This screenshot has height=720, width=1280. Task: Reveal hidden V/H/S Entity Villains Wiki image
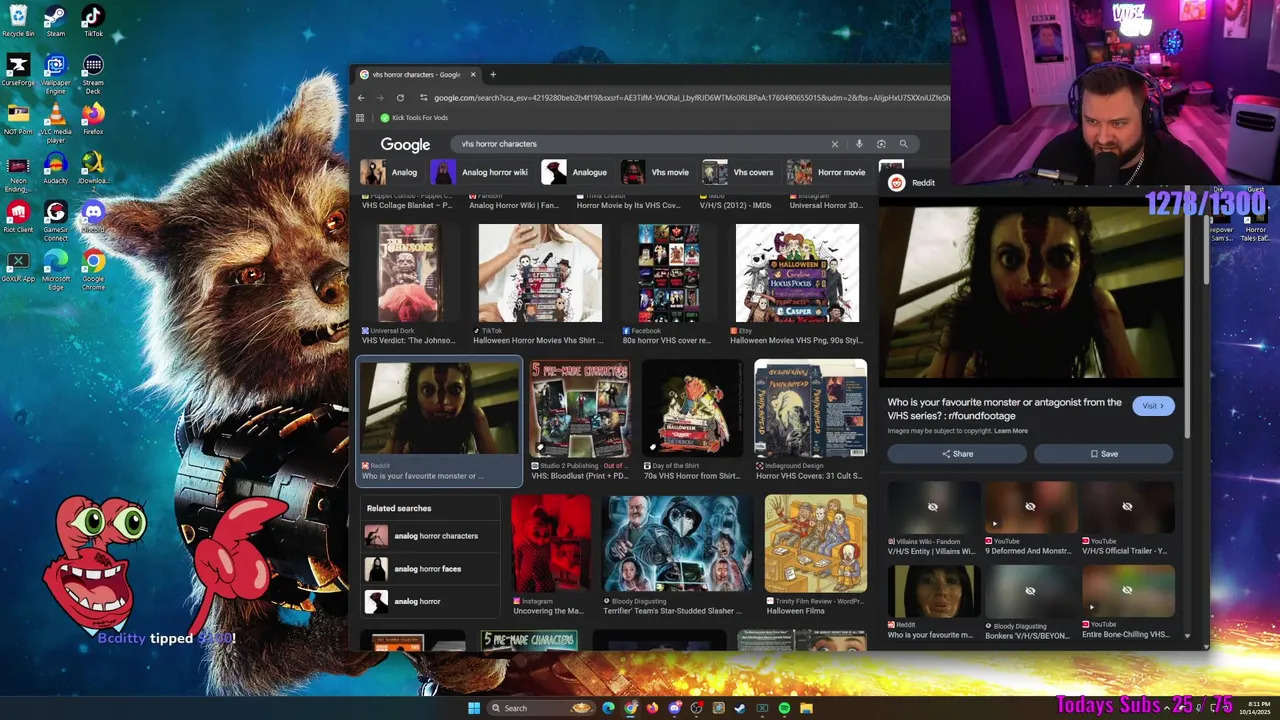click(933, 507)
